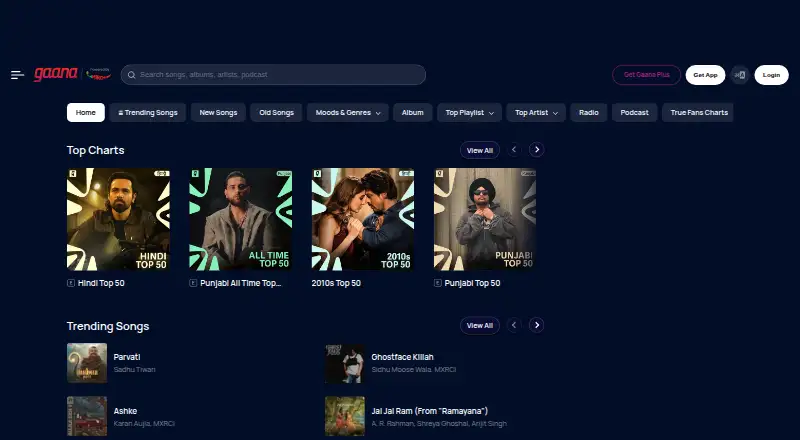Open the Parvati song artwork
The image size is (800, 440).
pyautogui.click(x=87, y=363)
